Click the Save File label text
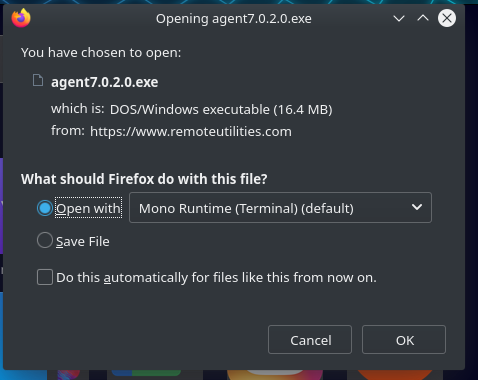Viewport: 478px width, 380px height. click(83, 241)
